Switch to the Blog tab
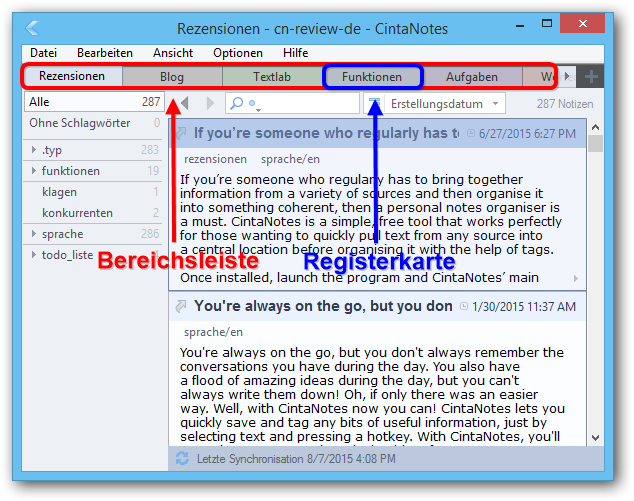The image size is (634, 501). (172, 77)
